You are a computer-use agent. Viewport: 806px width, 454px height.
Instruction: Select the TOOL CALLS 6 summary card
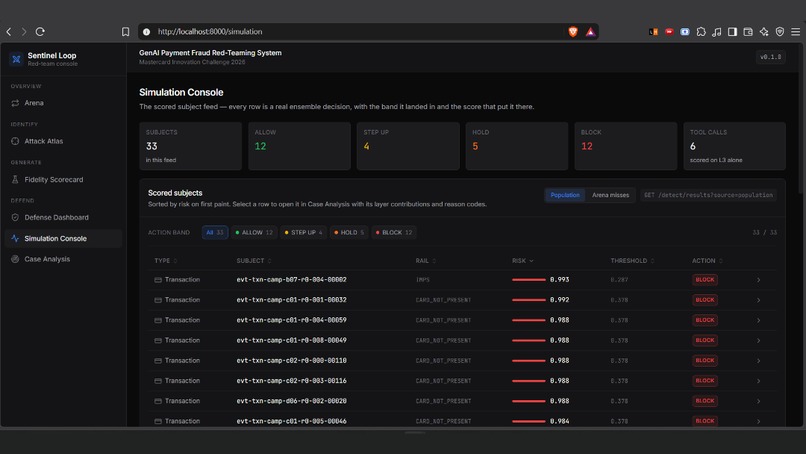tap(734, 146)
